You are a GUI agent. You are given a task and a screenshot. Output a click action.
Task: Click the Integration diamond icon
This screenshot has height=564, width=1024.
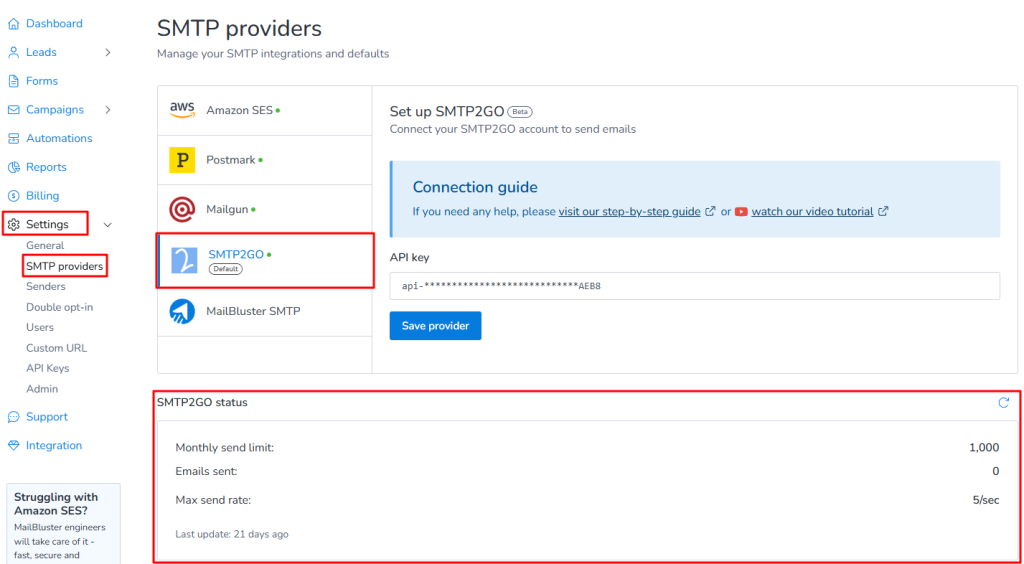pyautogui.click(x=13, y=445)
